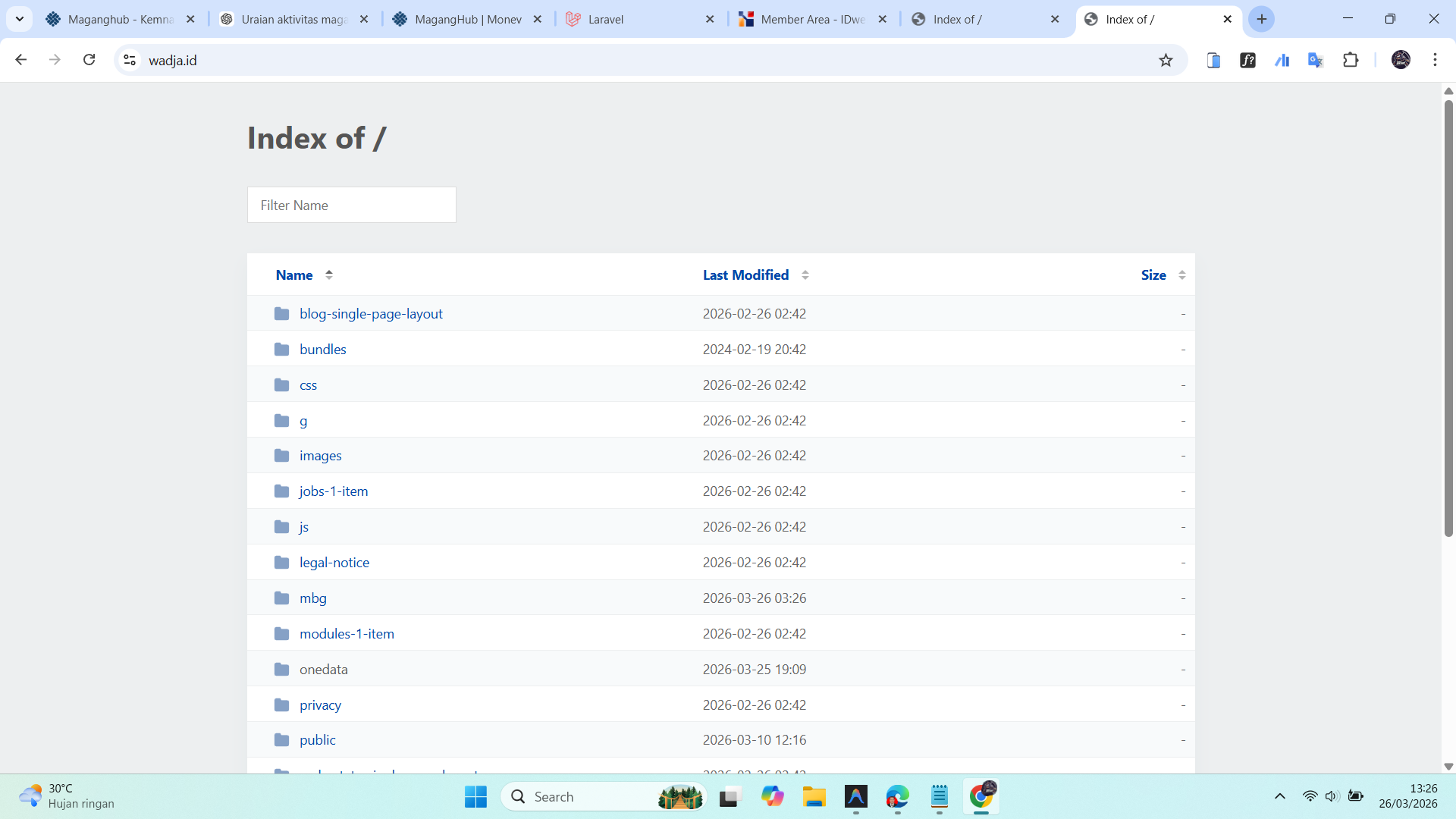Open the Extensions puzzle icon
Viewport: 1456px width, 819px height.
click(1351, 60)
